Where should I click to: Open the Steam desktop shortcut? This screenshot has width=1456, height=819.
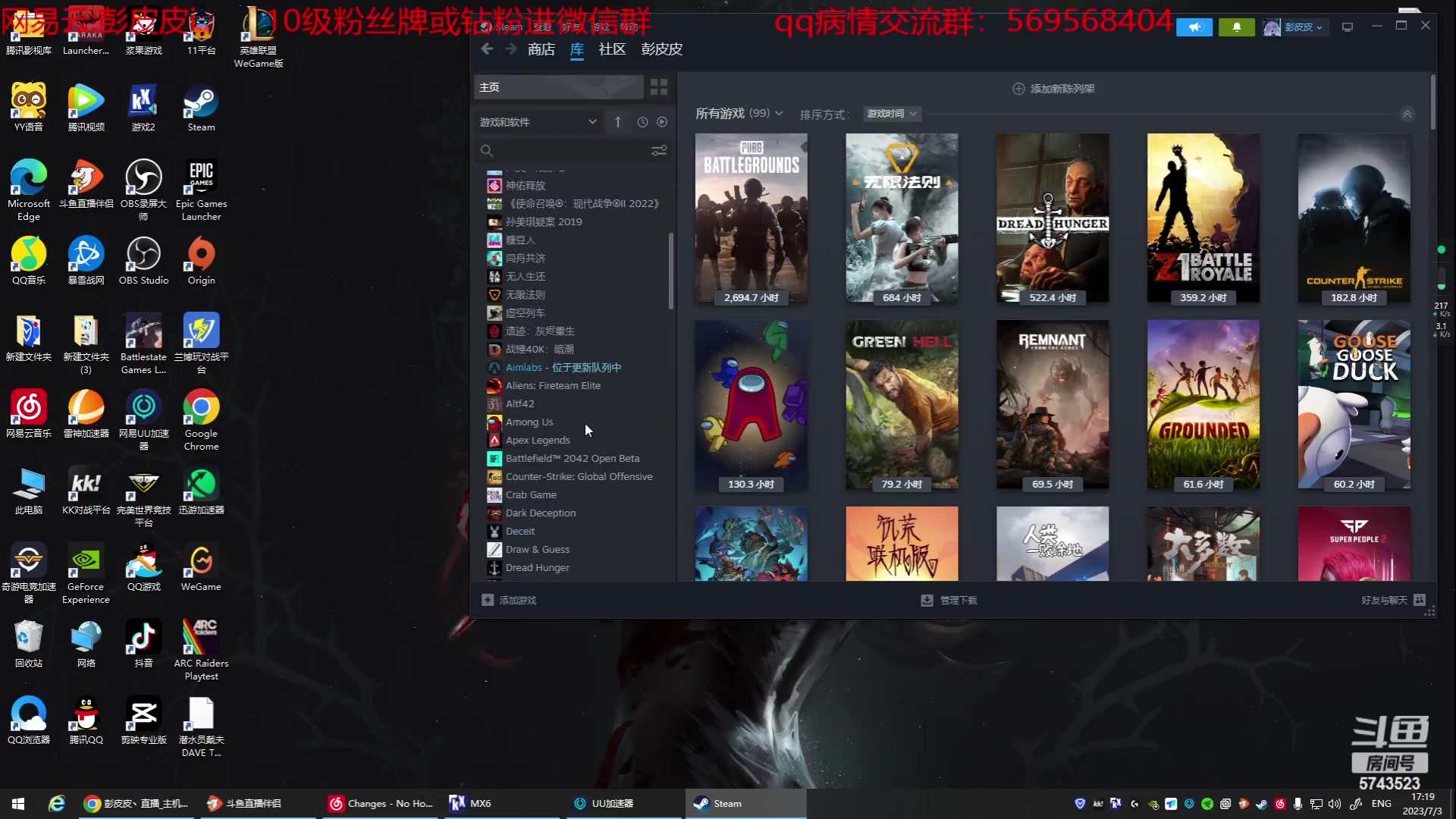(201, 108)
